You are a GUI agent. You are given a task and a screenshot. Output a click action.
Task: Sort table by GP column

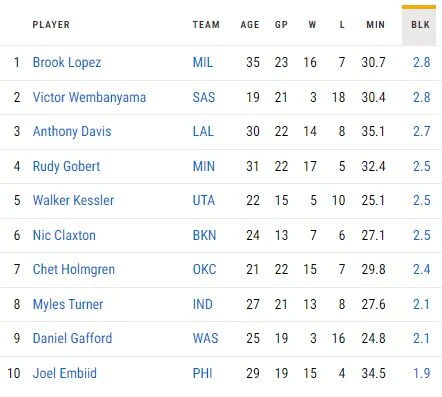point(281,25)
